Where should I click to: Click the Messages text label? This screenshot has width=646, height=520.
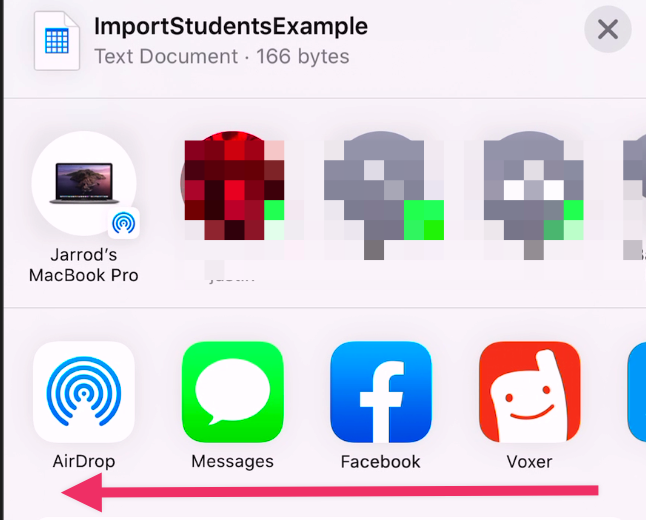coord(232,462)
